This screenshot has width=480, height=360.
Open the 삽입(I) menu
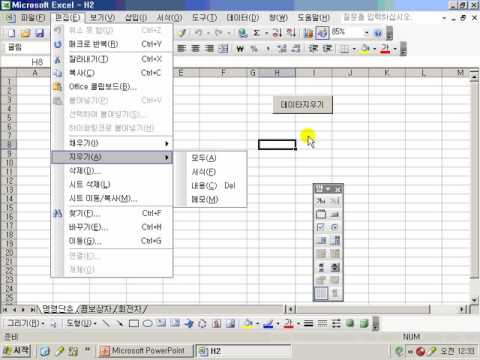click(x=136, y=17)
